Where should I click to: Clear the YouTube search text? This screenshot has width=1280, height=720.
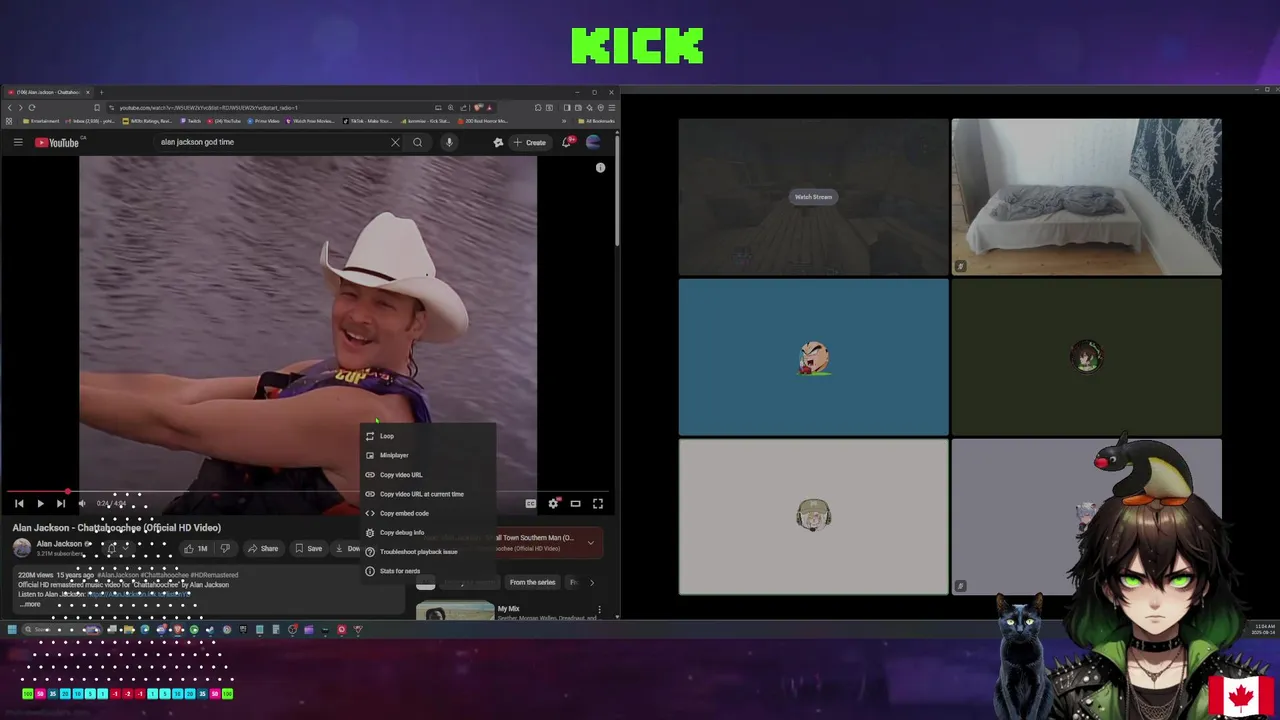[x=395, y=142]
